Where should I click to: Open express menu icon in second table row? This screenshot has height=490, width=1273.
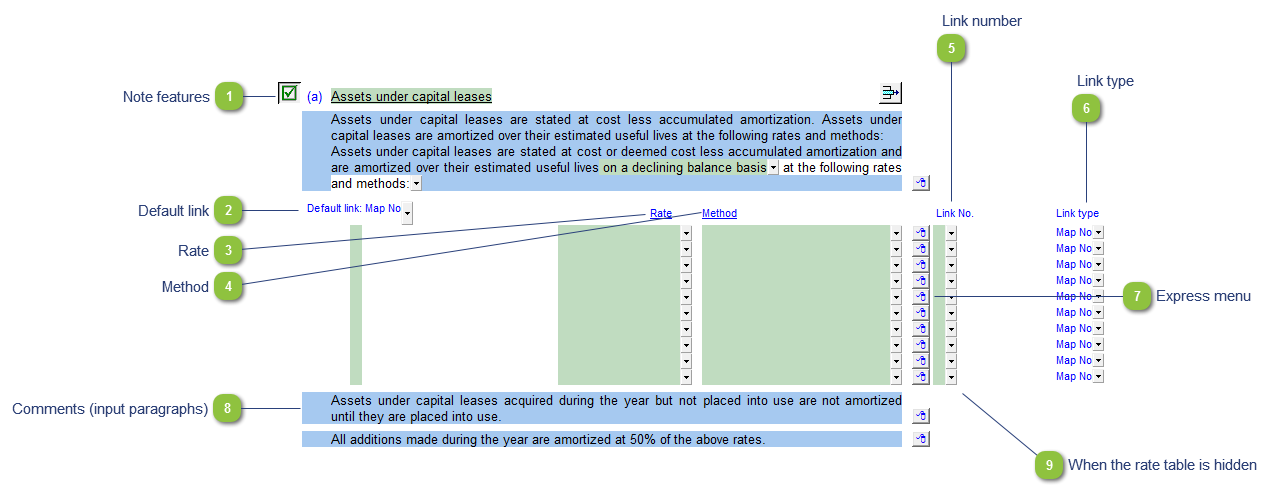(921, 249)
